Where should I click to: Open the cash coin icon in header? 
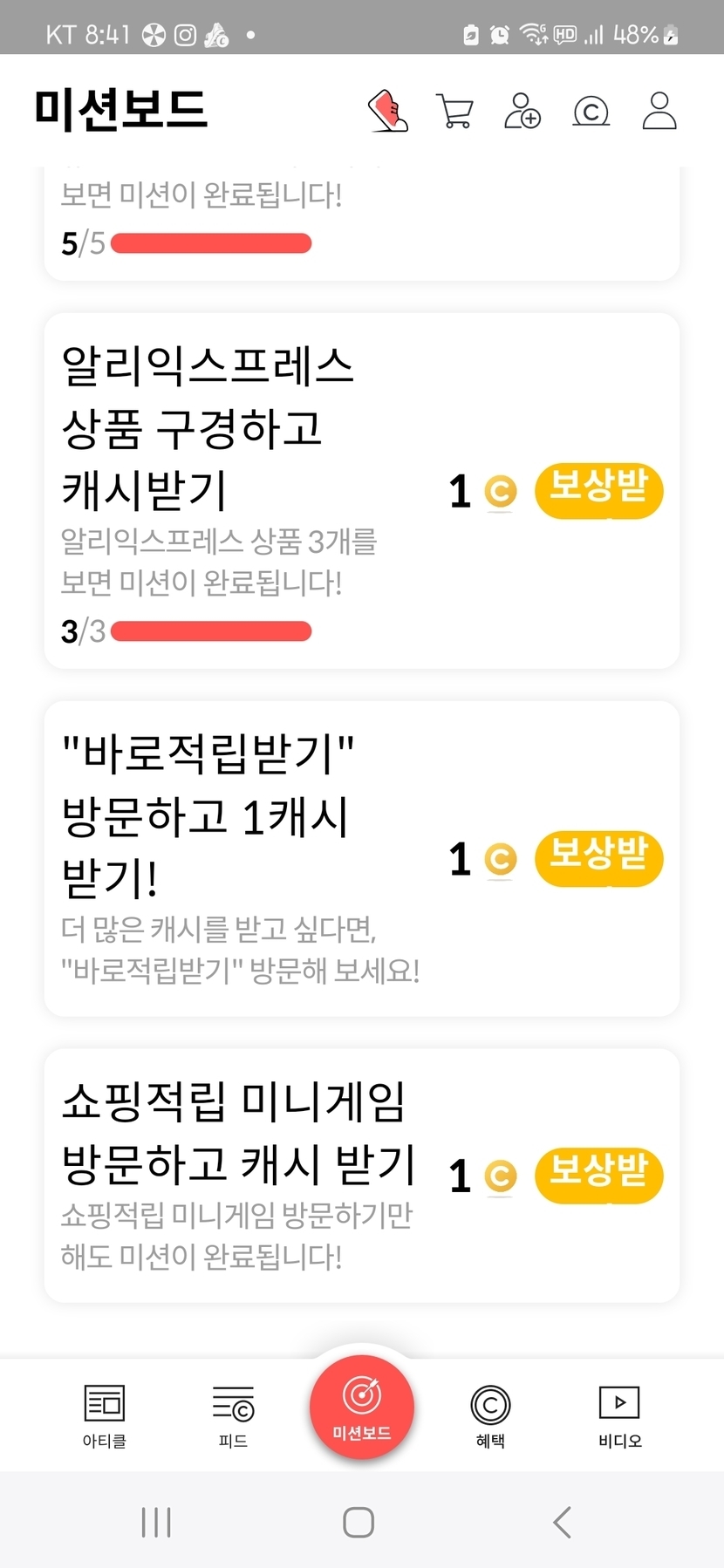[x=591, y=112]
